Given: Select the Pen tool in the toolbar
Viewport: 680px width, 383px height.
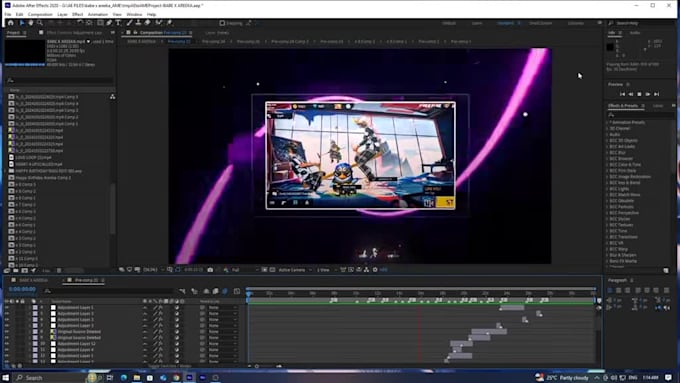Looking at the screenshot, I should tap(109, 23).
